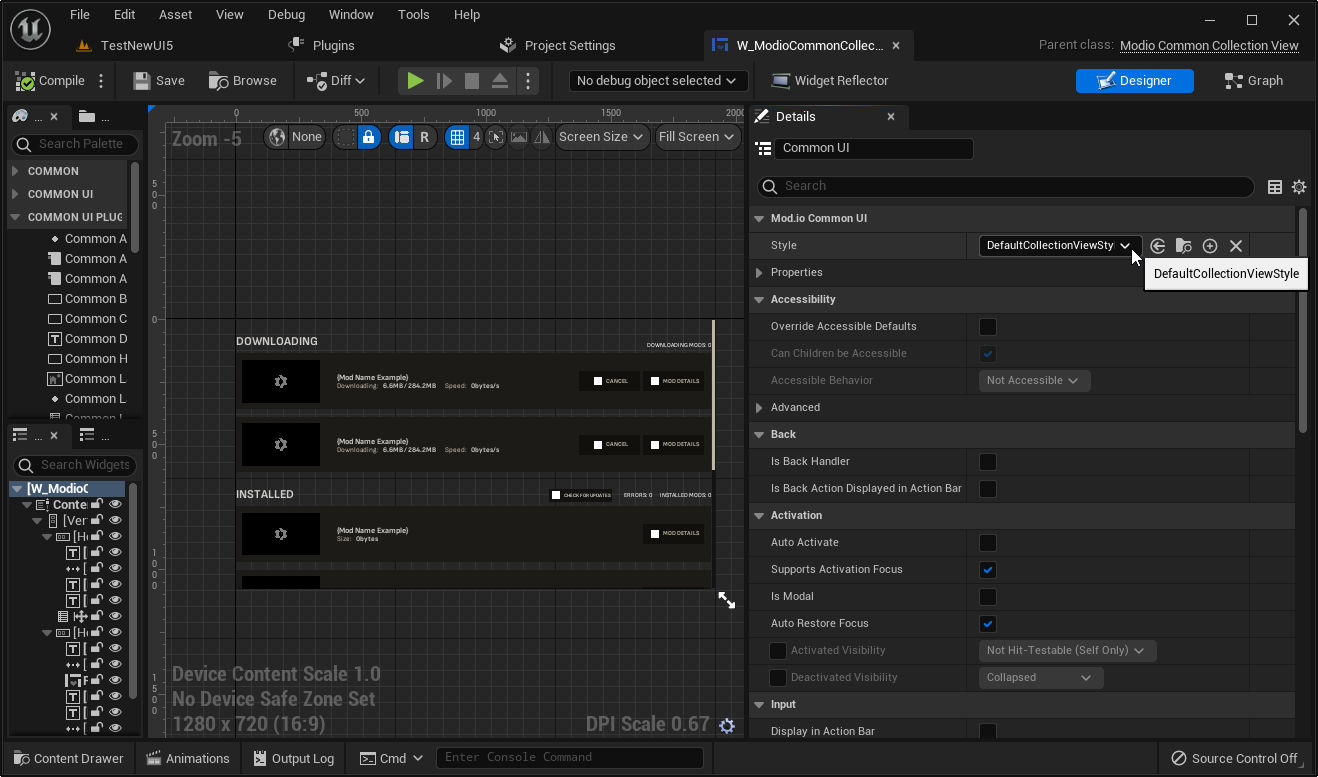The image size is (1318, 777).
Task: Click the DPI Scale settings gear
Action: (727, 726)
